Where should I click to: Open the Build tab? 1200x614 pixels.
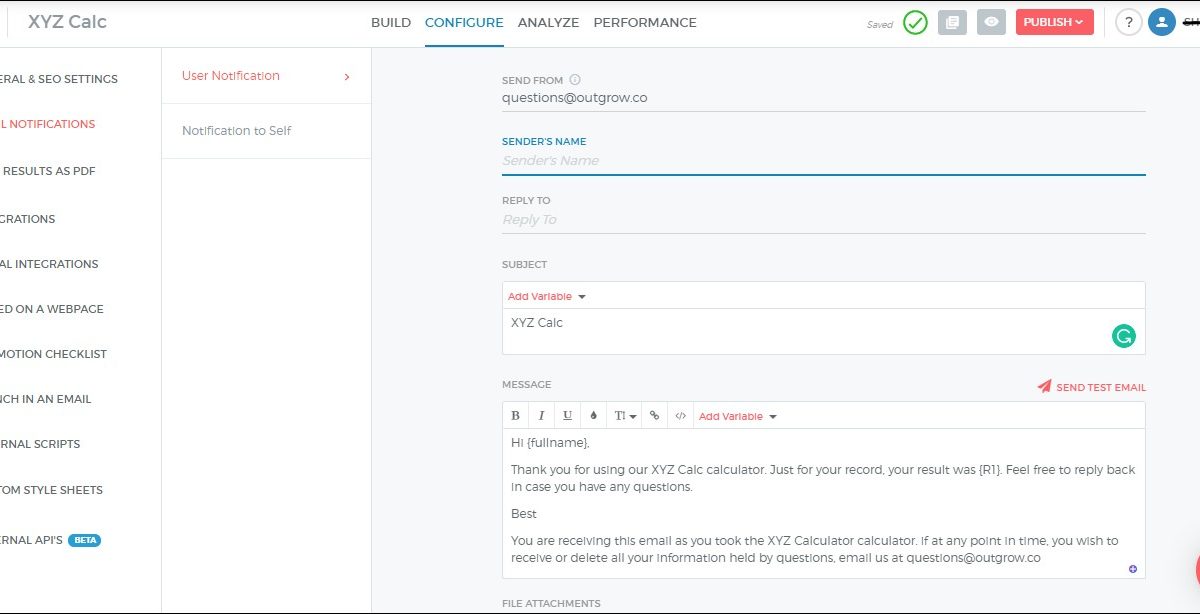390,22
